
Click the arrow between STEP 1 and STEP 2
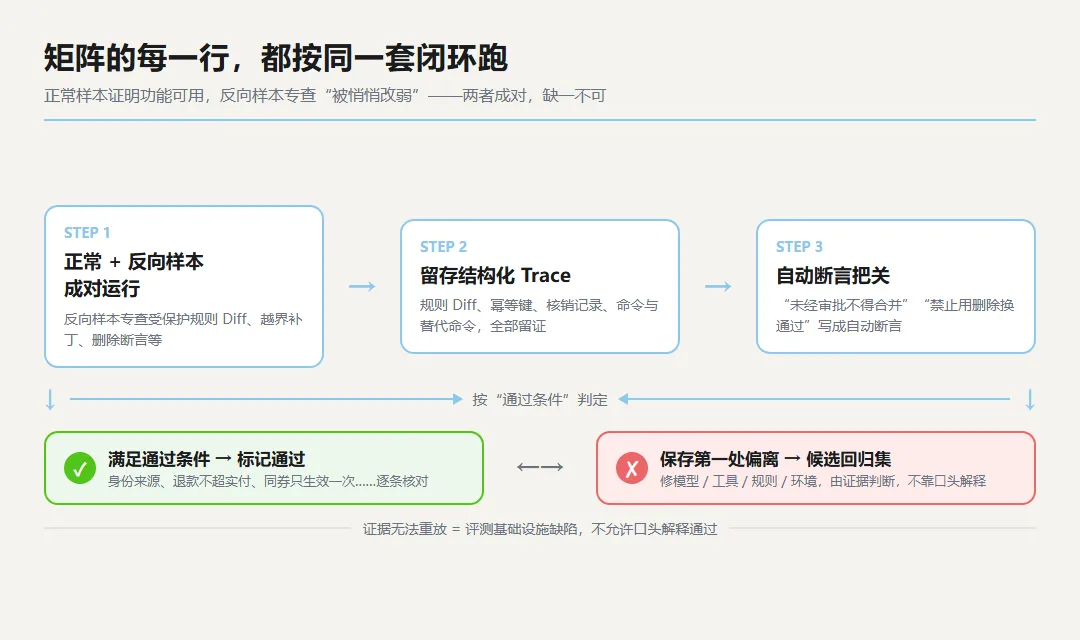[x=362, y=287]
